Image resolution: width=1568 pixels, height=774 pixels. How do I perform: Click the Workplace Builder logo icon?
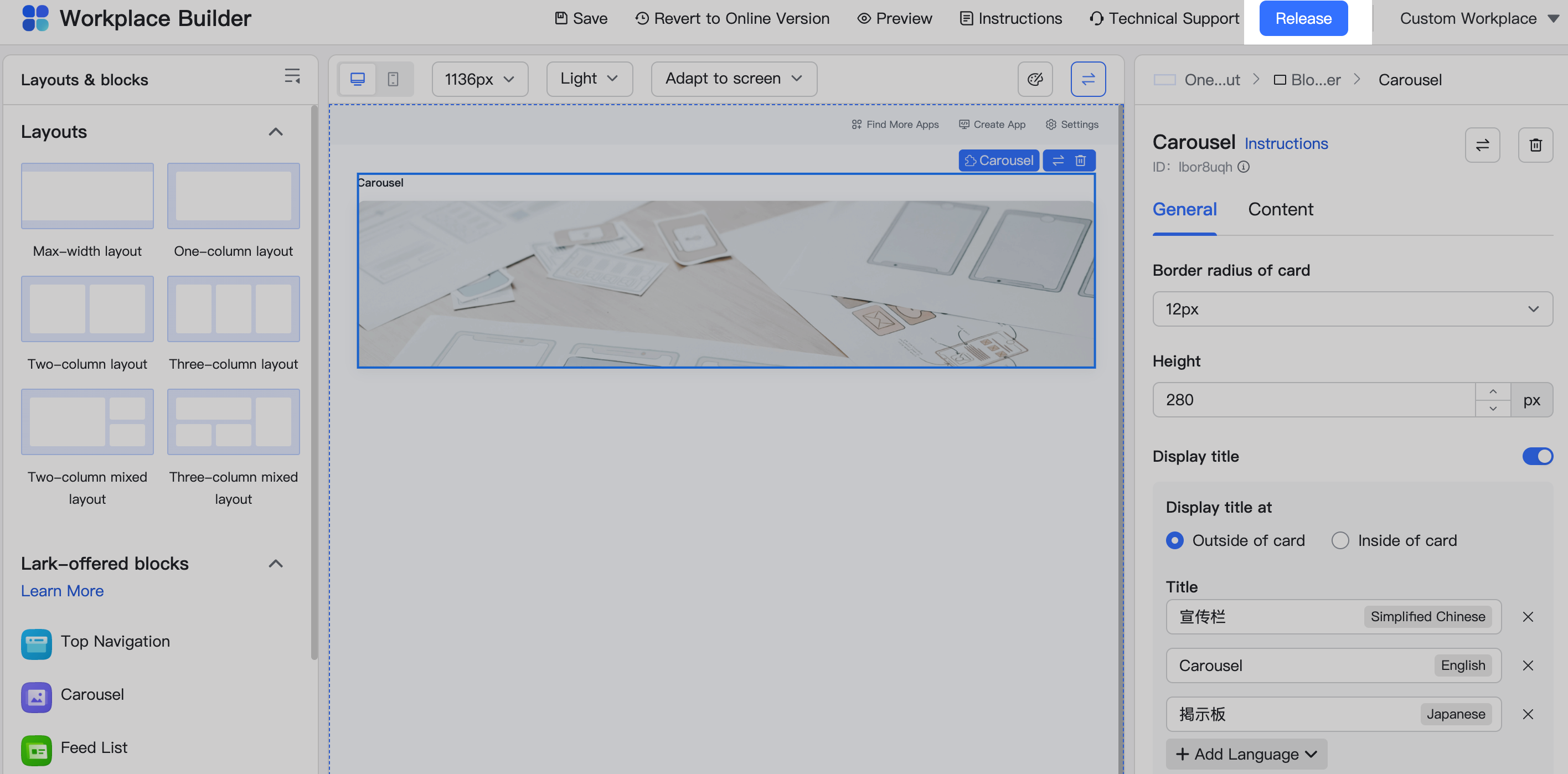coord(35,18)
